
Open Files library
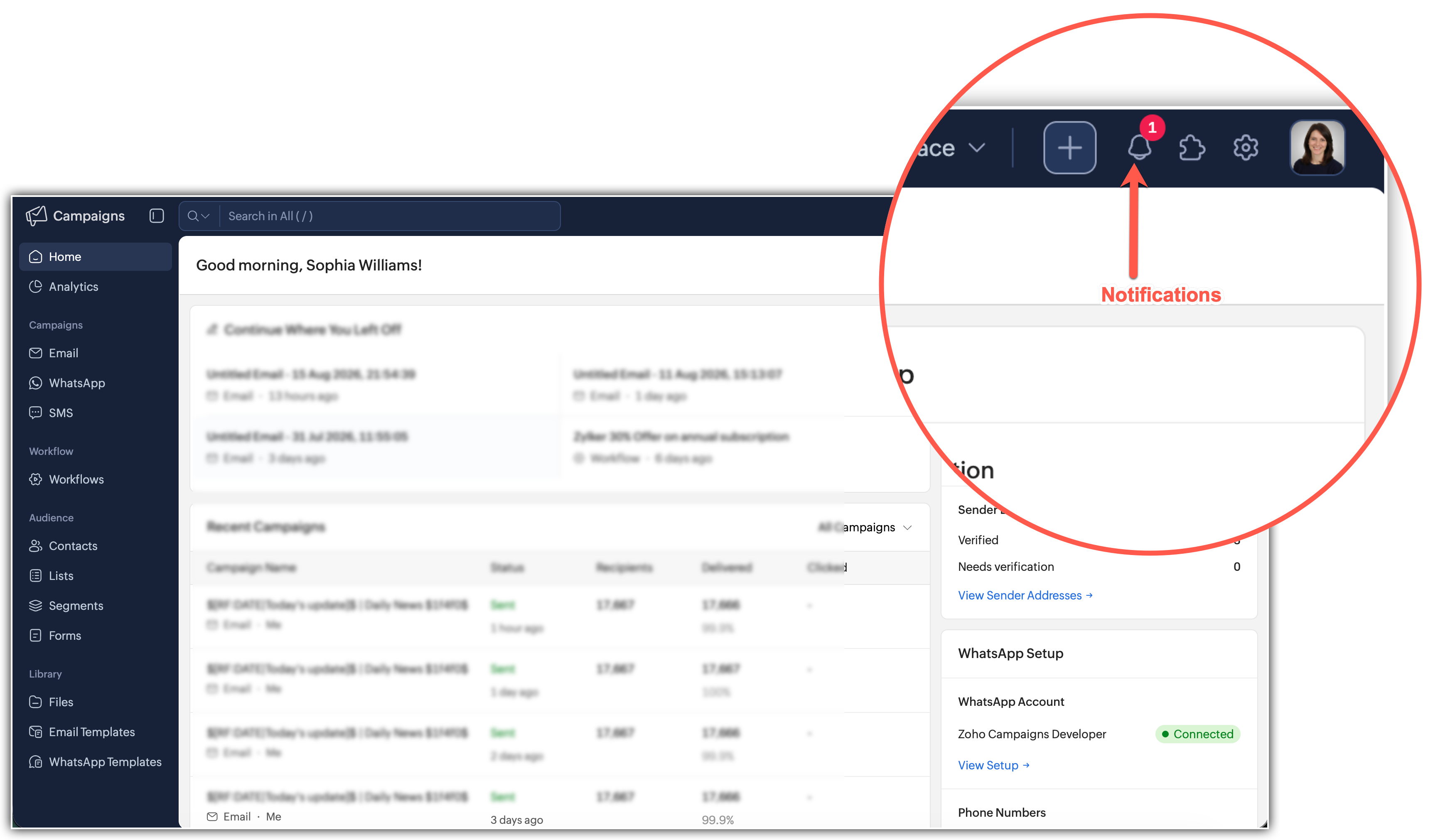pos(95,702)
